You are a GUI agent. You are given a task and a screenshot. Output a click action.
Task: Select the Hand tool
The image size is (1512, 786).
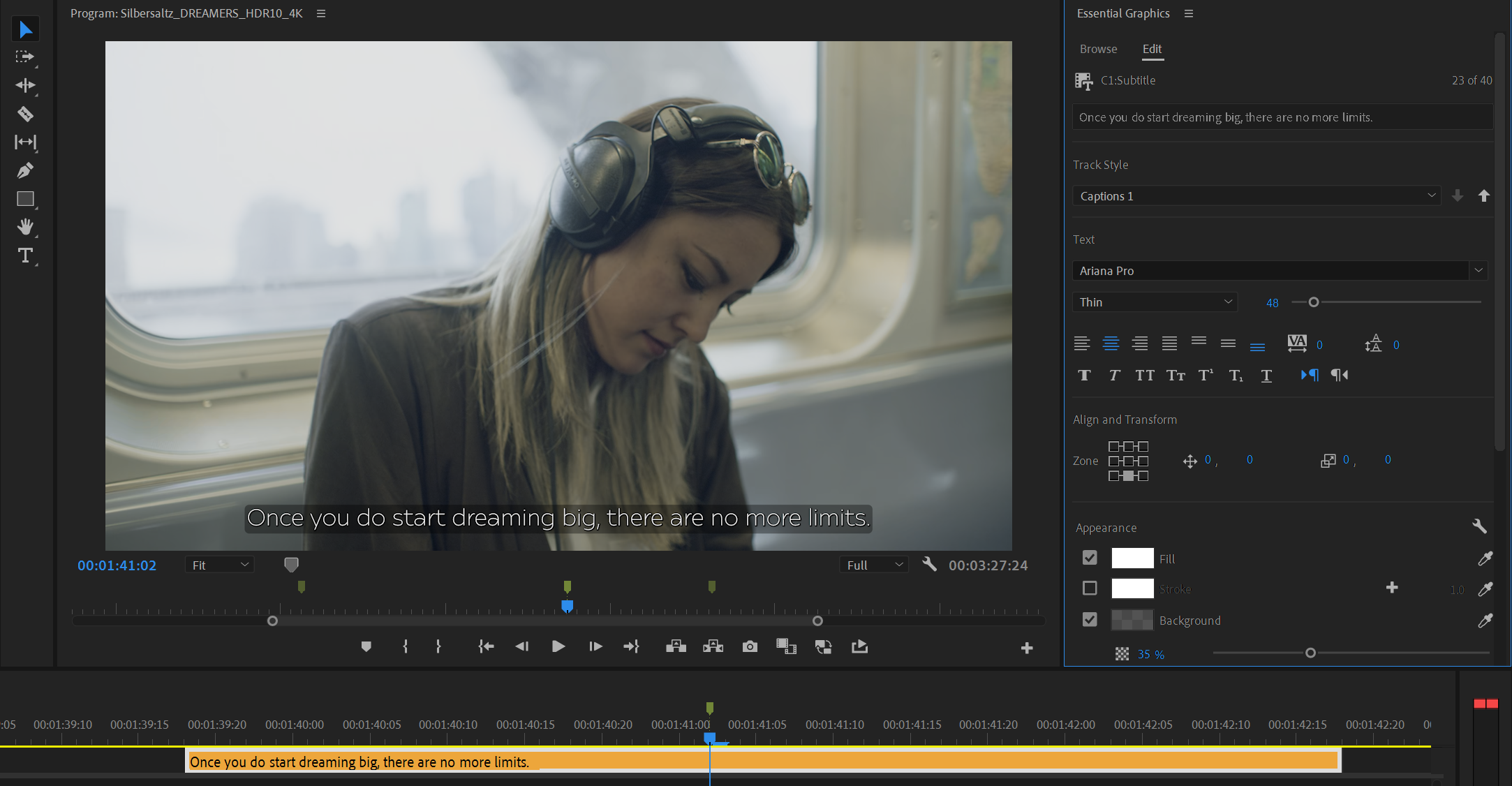[x=25, y=227]
